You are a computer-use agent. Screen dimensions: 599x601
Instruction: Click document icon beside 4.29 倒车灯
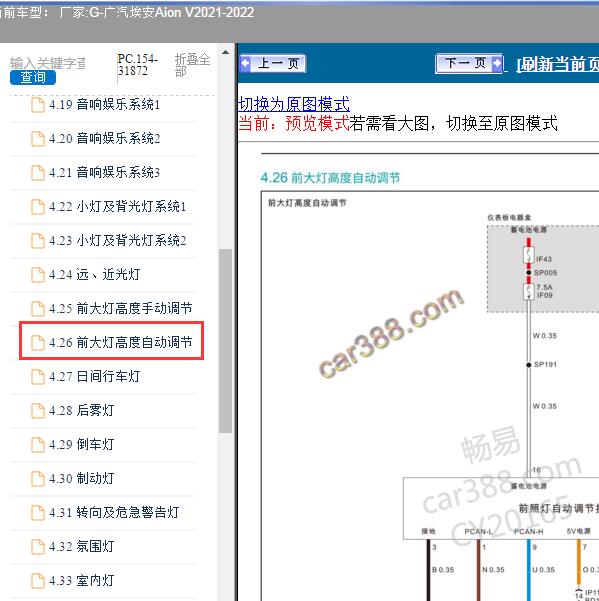(38, 445)
